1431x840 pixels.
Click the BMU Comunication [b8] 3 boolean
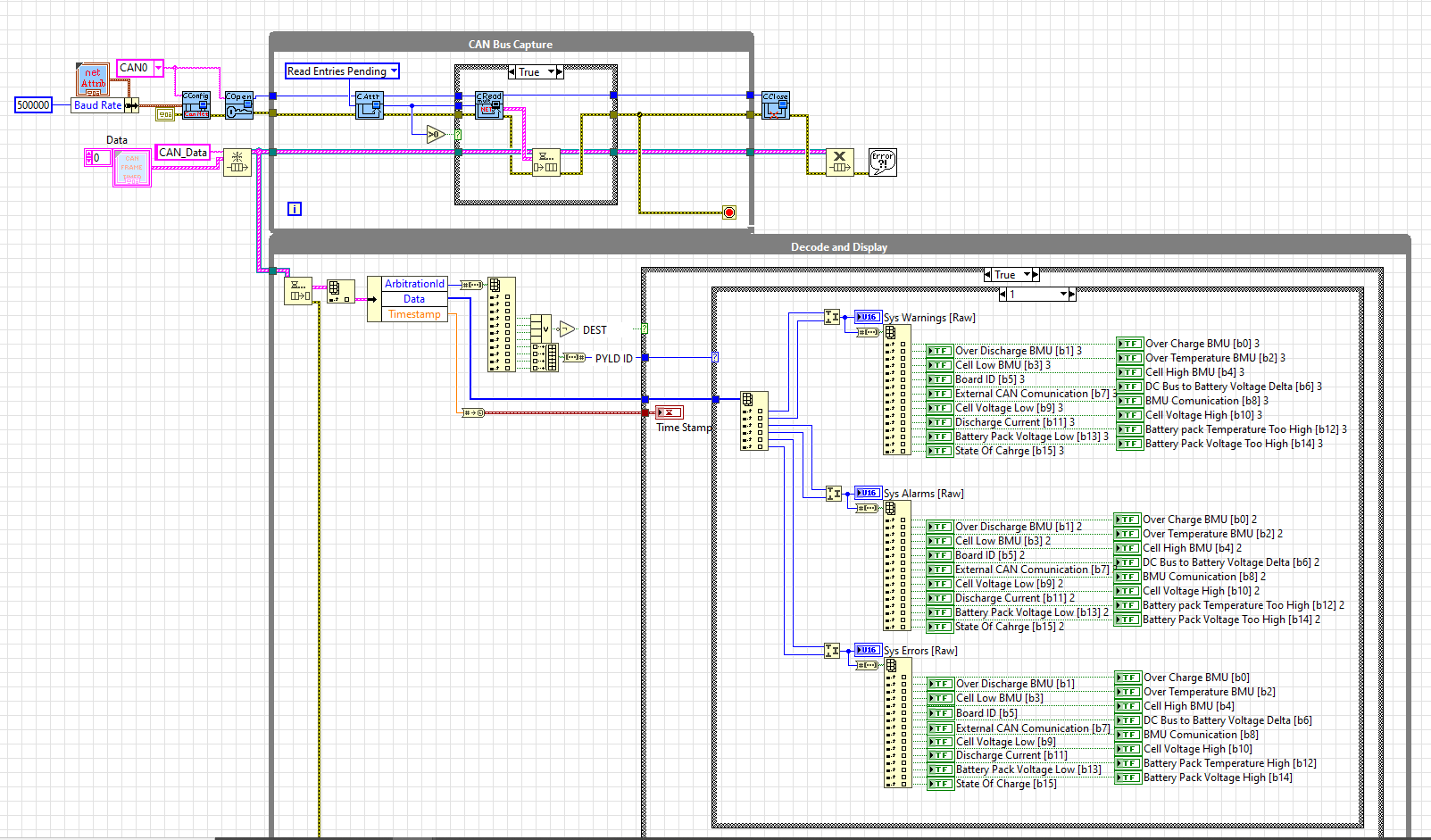pyautogui.click(x=1129, y=401)
